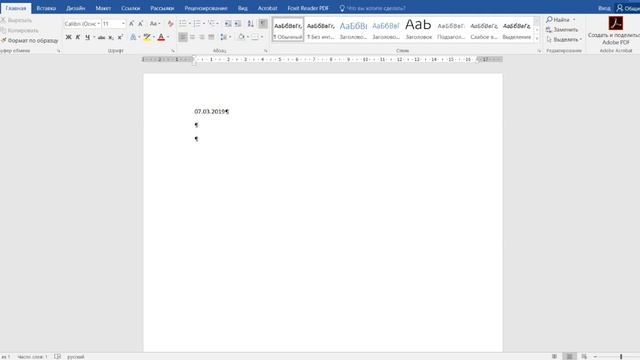The width and height of the screenshot is (640, 360).
Task: Decrease font size with the small A icon
Action: 140,24
